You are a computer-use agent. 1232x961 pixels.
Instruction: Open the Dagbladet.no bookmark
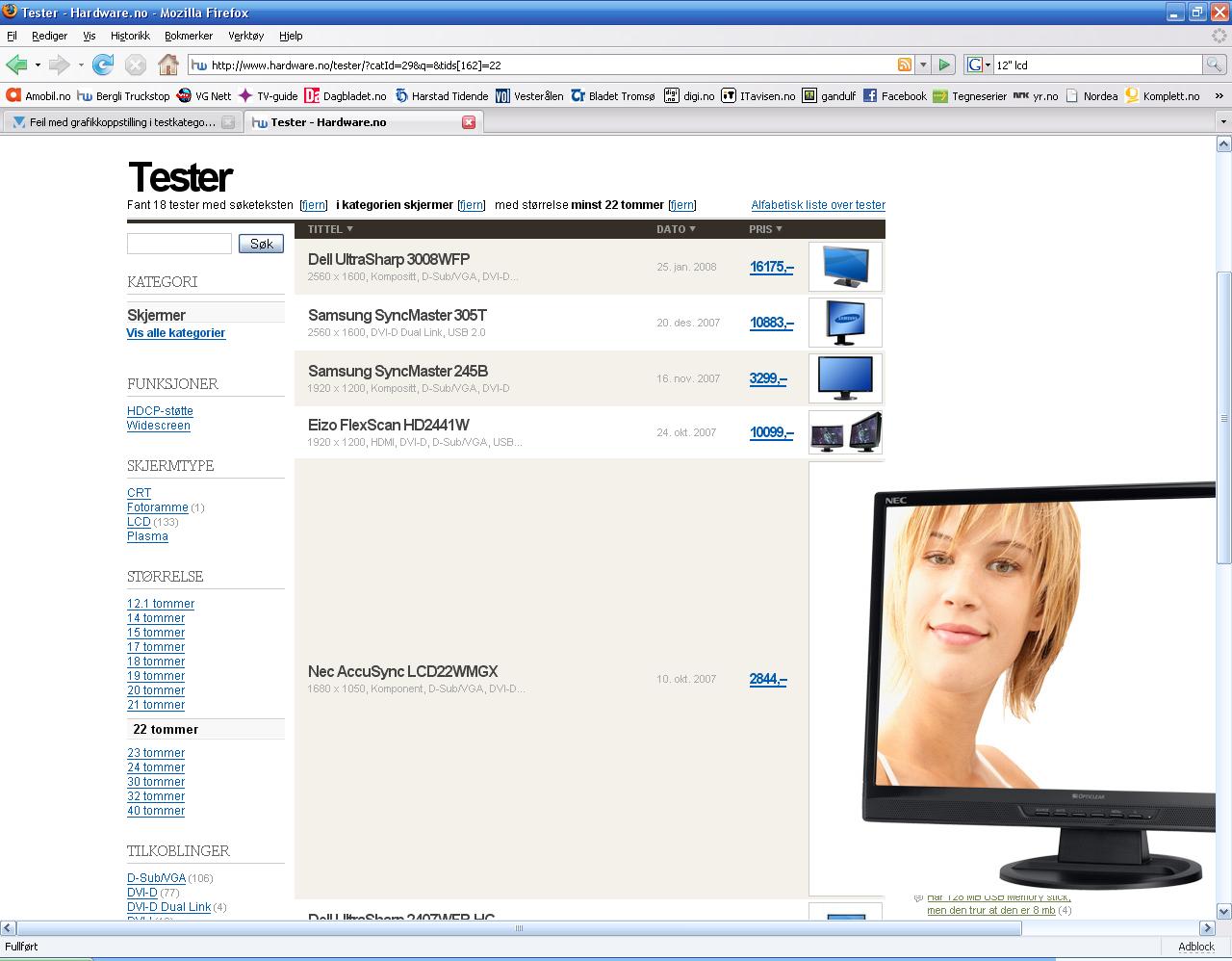[346, 95]
